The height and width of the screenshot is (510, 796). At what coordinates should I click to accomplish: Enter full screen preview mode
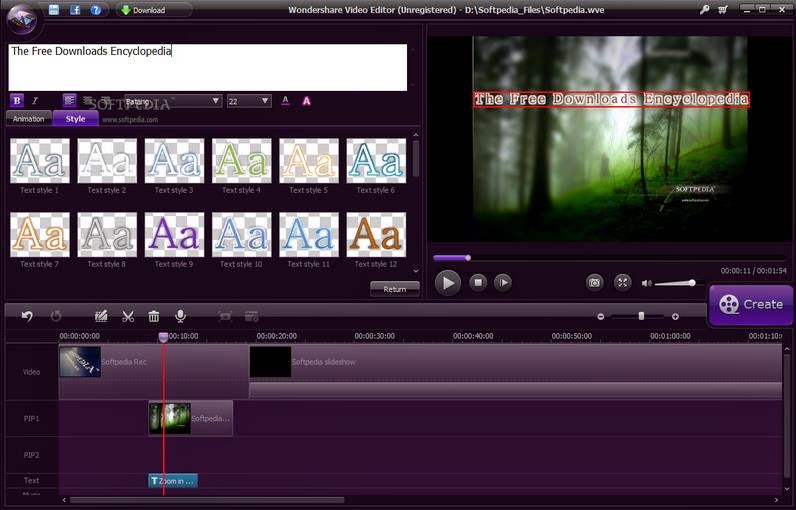[622, 282]
